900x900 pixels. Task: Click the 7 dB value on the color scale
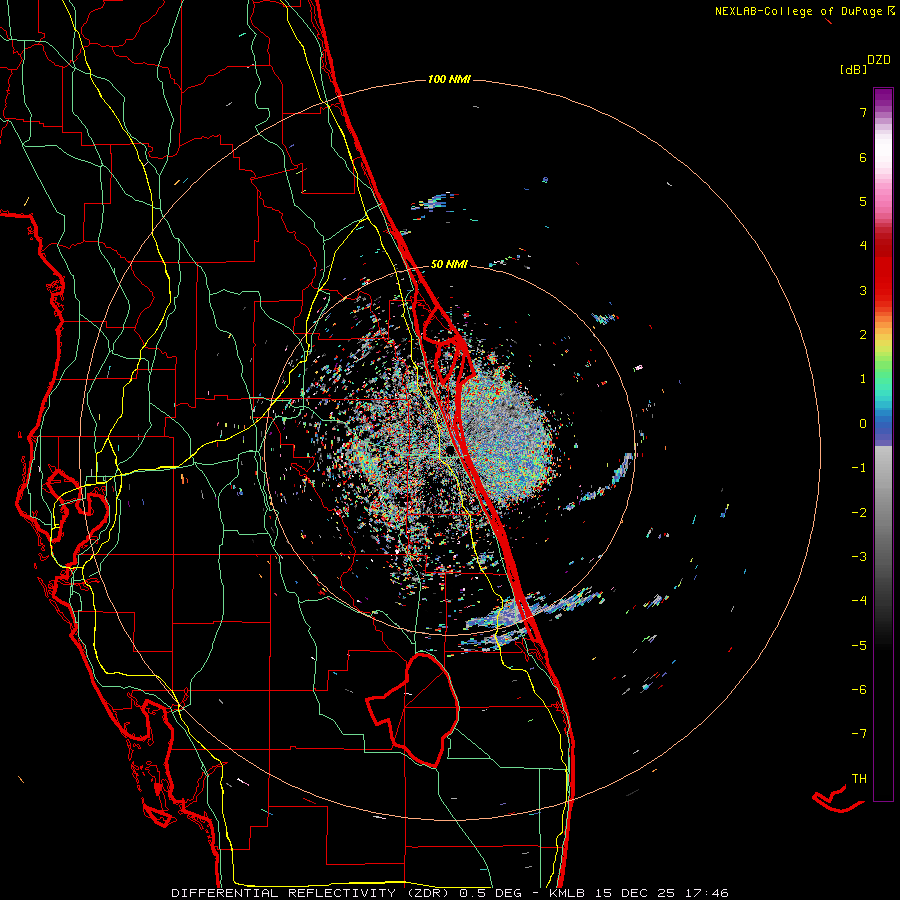point(863,112)
